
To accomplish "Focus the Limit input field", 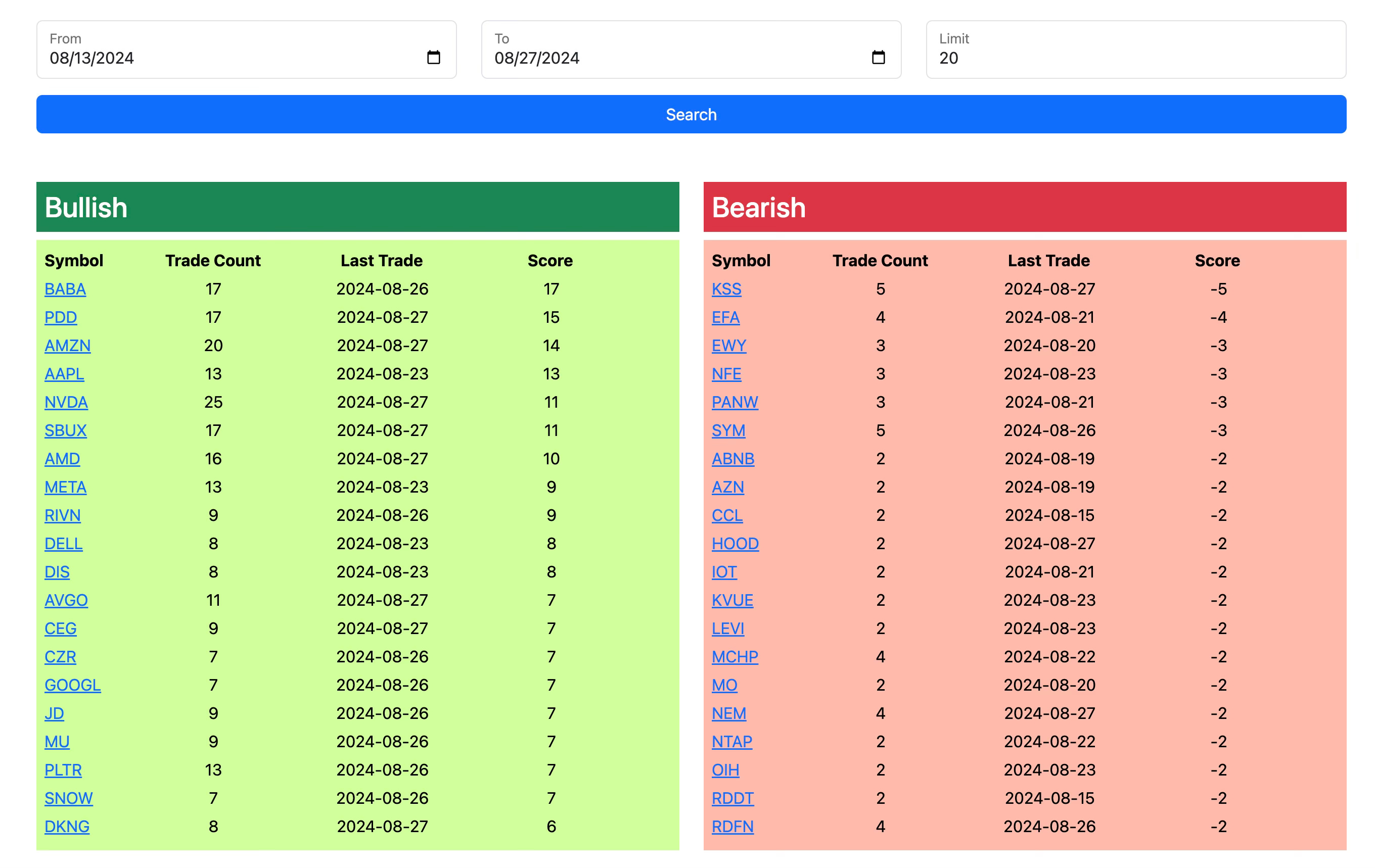I will coord(1136,50).
